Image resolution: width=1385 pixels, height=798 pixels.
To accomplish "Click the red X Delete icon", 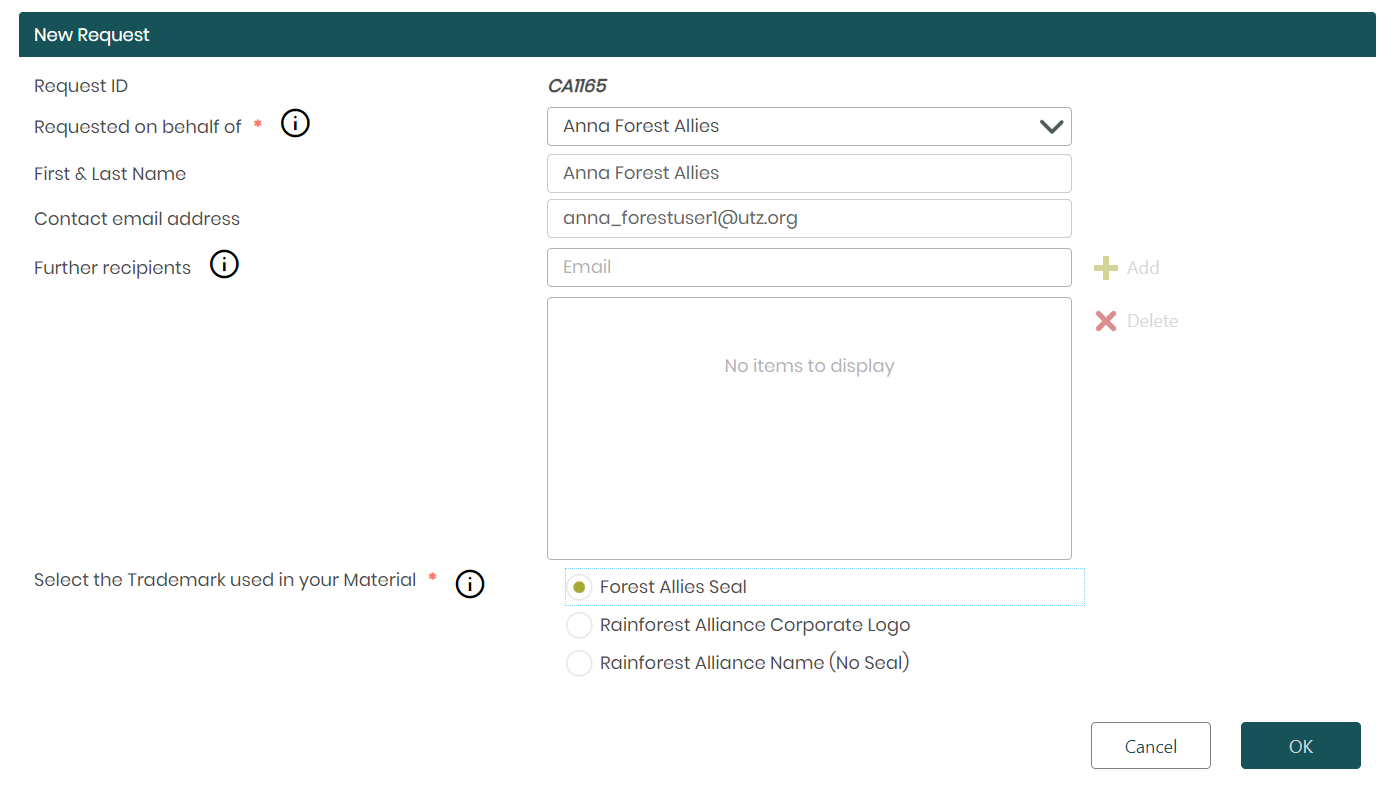I will 1106,321.
